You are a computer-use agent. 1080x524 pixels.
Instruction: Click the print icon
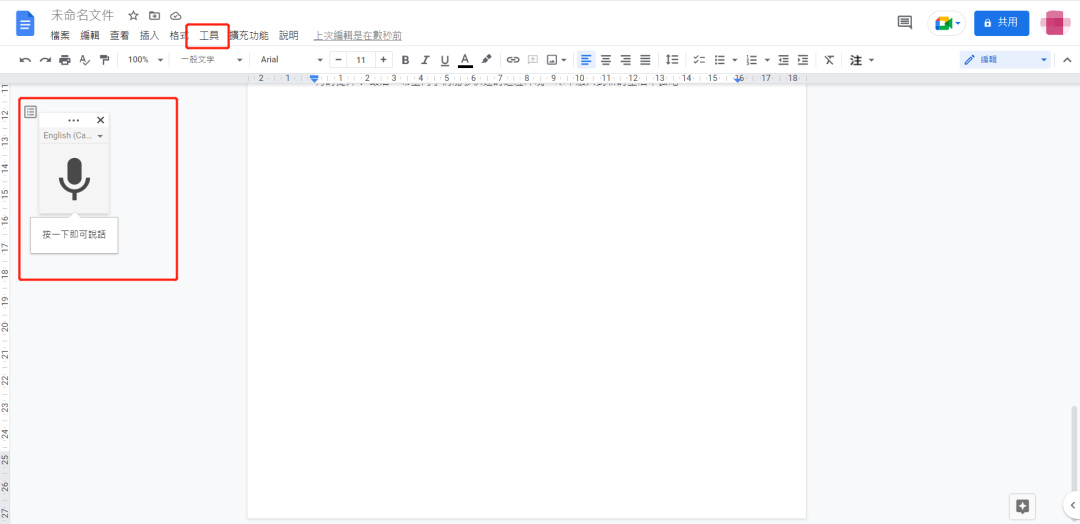[65, 60]
